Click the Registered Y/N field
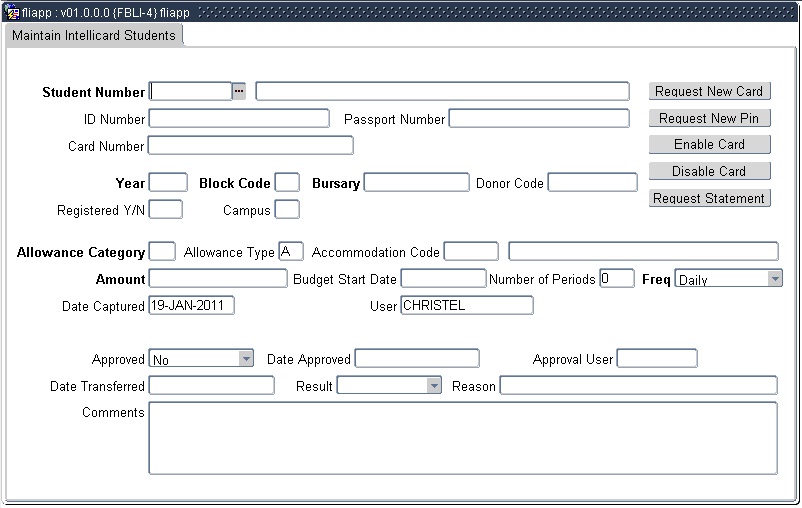 pyautogui.click(x=166, y=209)
